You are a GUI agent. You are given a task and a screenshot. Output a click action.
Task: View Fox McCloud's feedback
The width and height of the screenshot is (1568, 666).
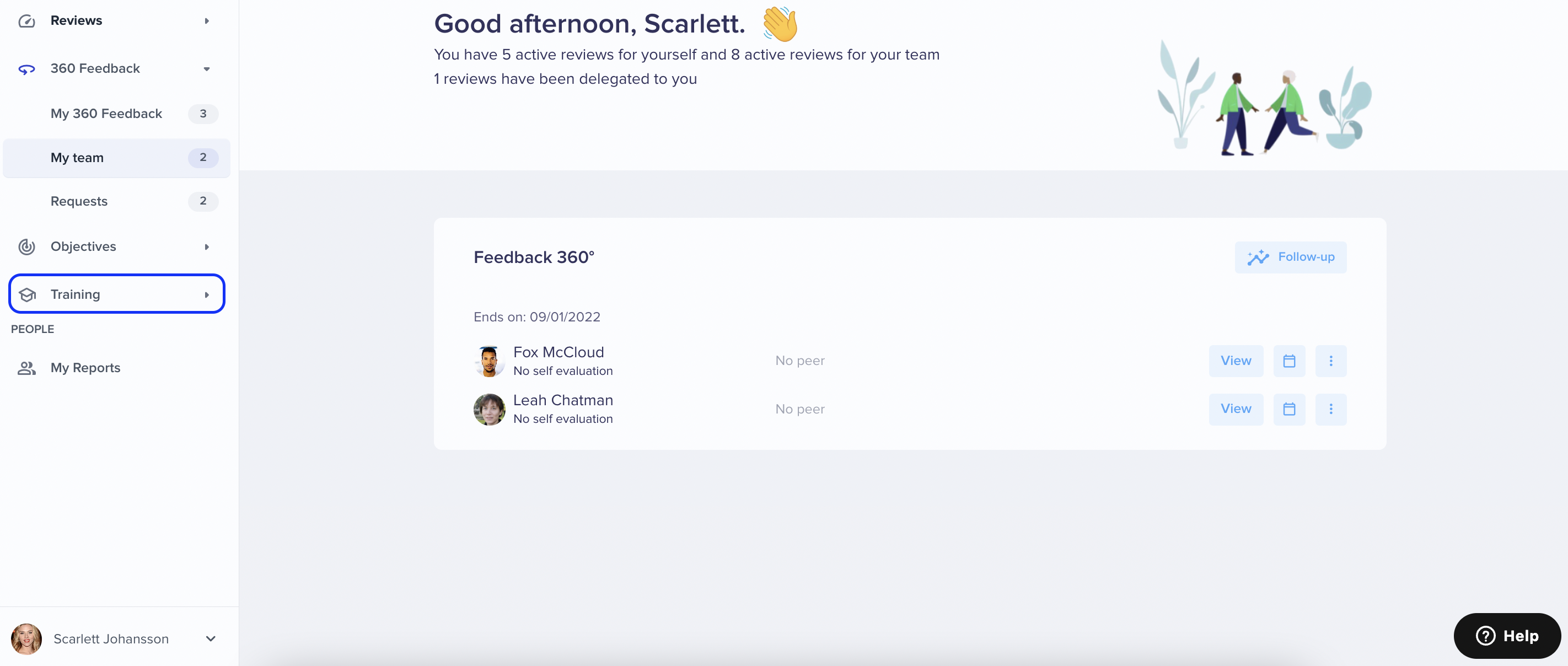click(x=1236, y=361)
